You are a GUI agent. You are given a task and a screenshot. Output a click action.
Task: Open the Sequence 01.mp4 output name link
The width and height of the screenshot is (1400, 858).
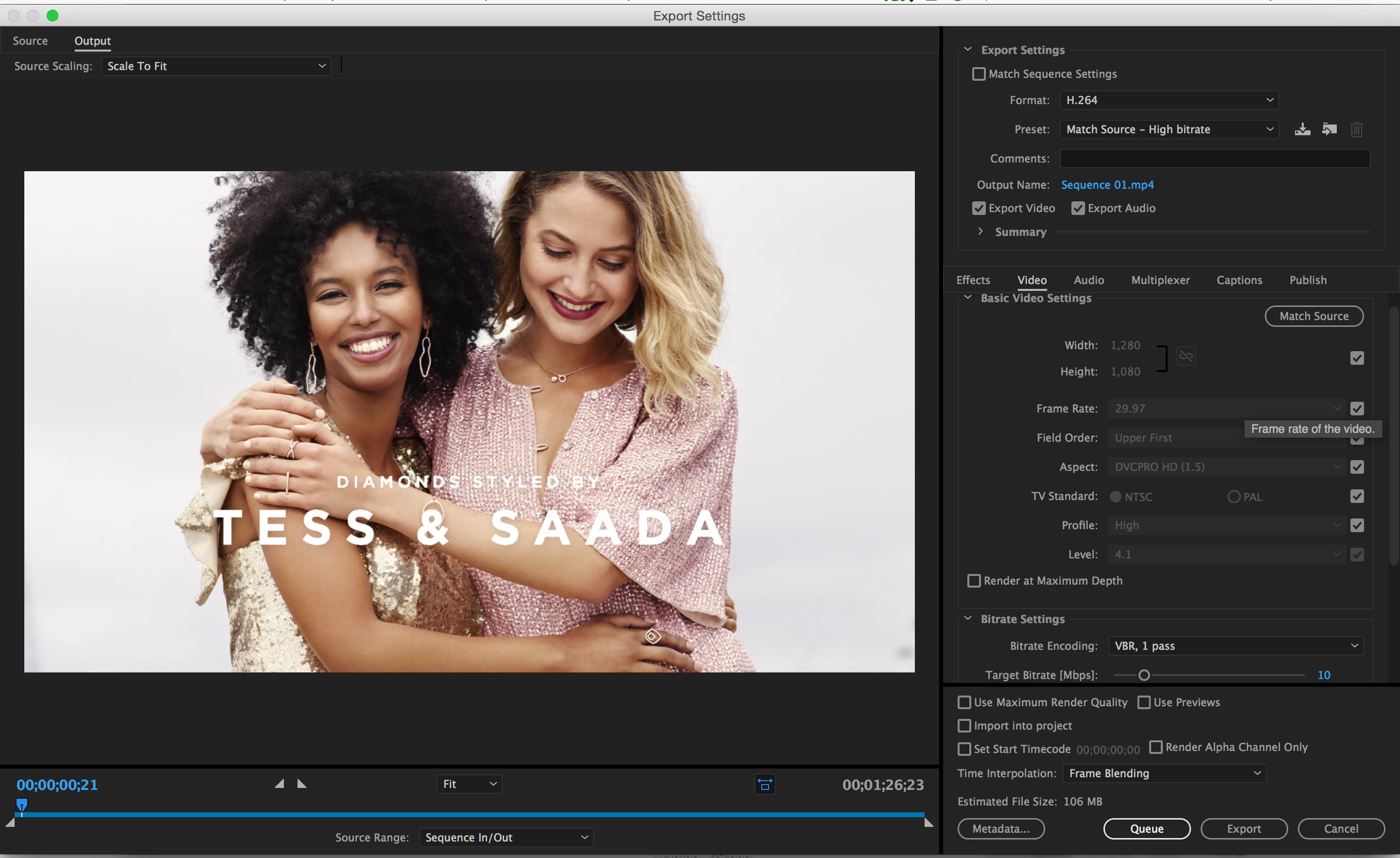(x=1107, y=185)
